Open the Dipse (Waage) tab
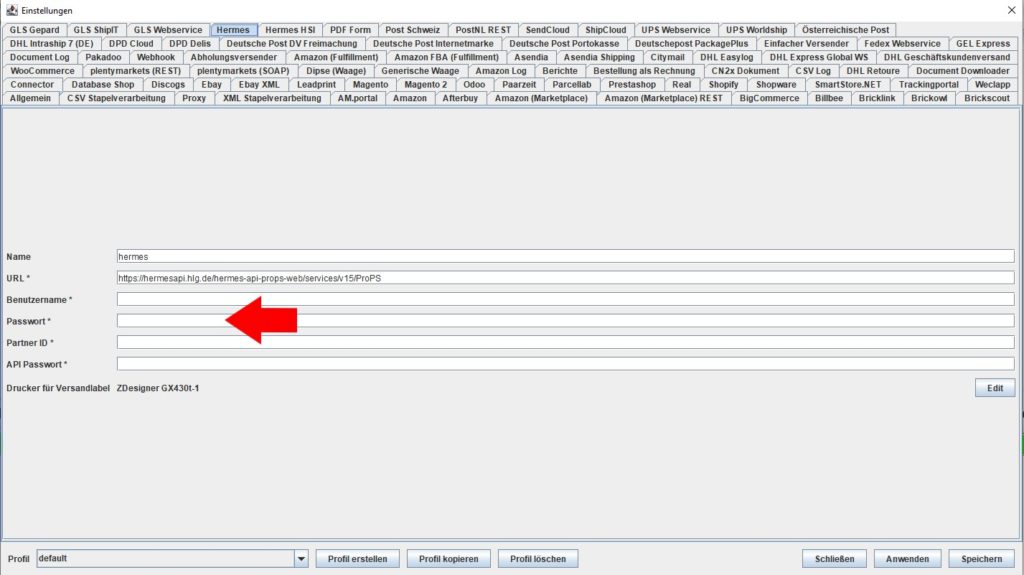This screenshot has width=1024, height=575. pos(336,71)
